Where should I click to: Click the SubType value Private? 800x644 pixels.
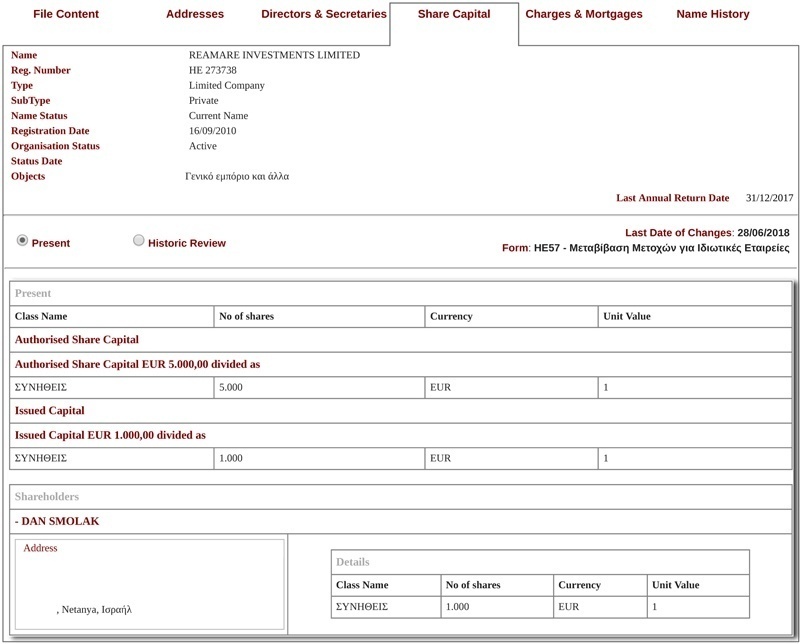204,101
